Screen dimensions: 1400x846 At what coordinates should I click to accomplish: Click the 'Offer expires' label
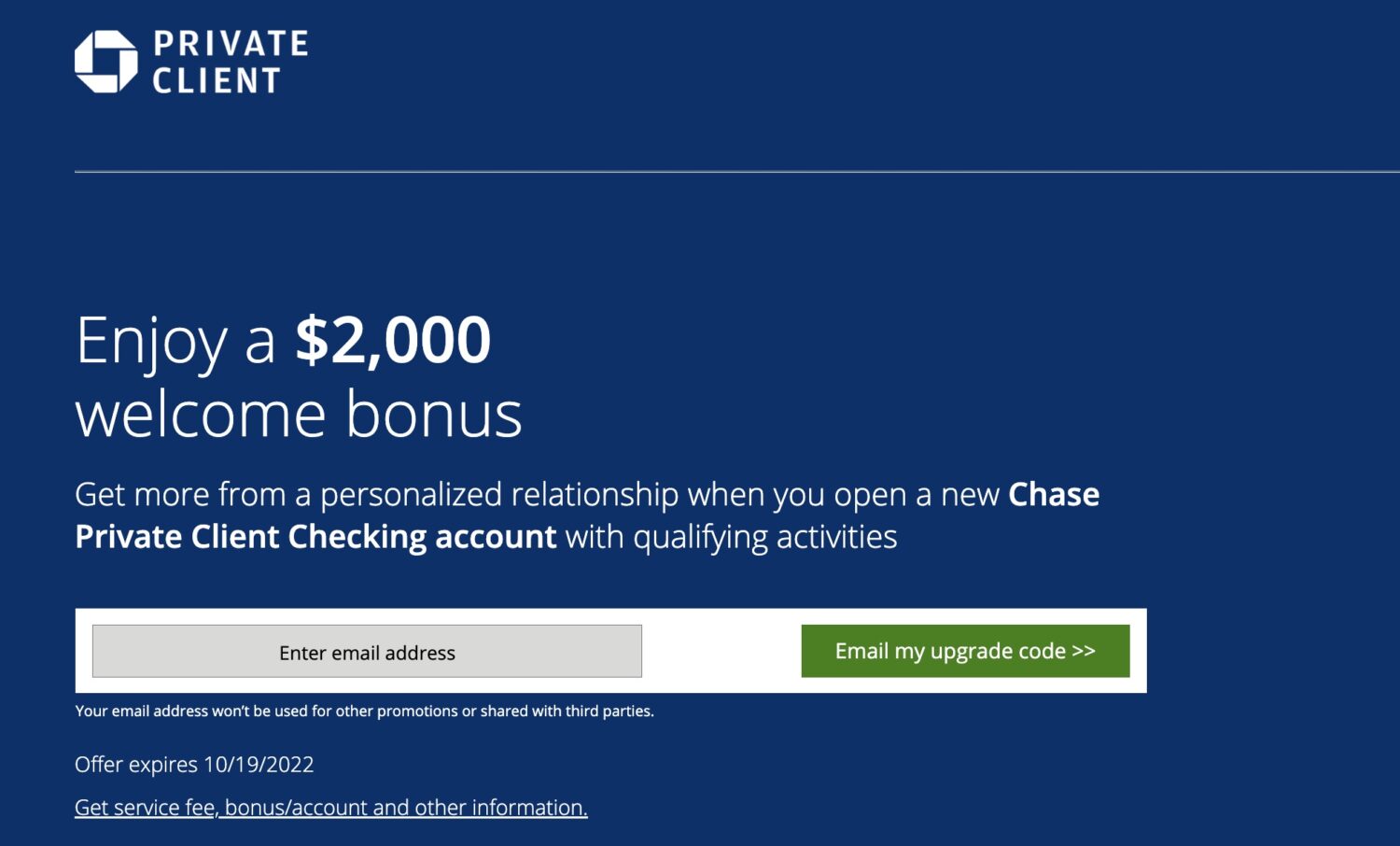coord(136,765)
